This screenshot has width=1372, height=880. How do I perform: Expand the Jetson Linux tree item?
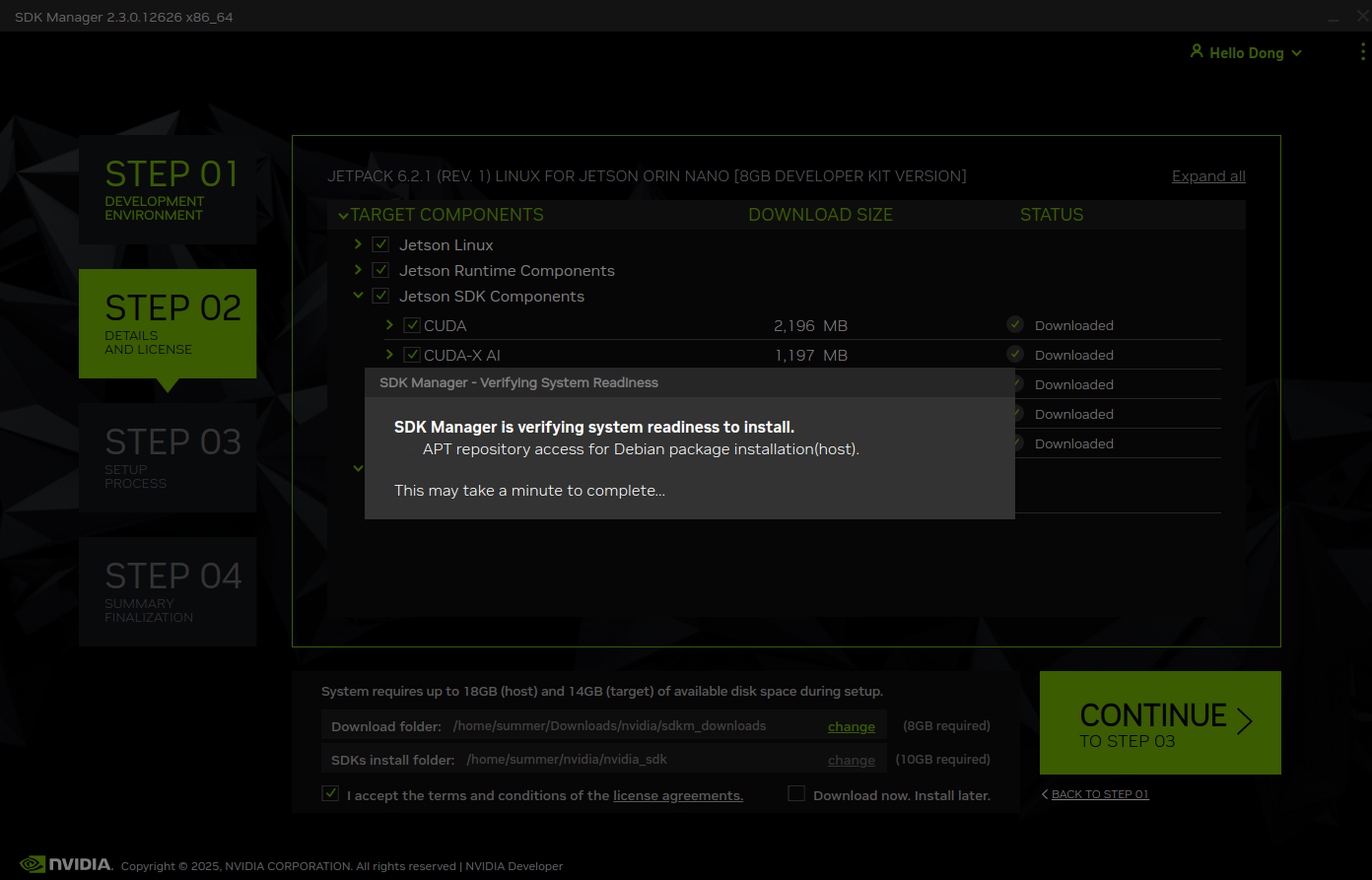click(359, 244)
